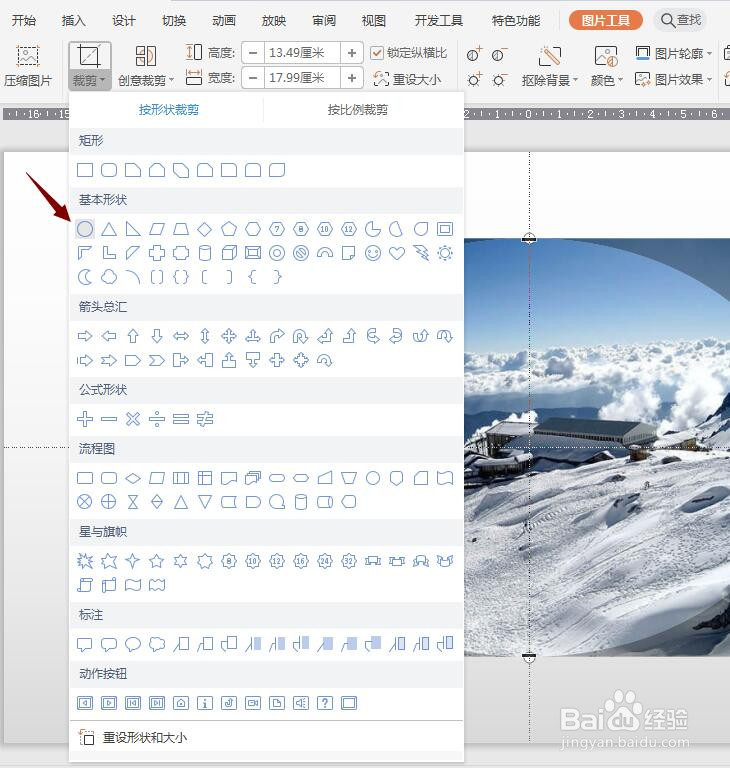Screen dimensions: 730x768
Task: Click the Picture Tools tab
Action: pos(606,20)
